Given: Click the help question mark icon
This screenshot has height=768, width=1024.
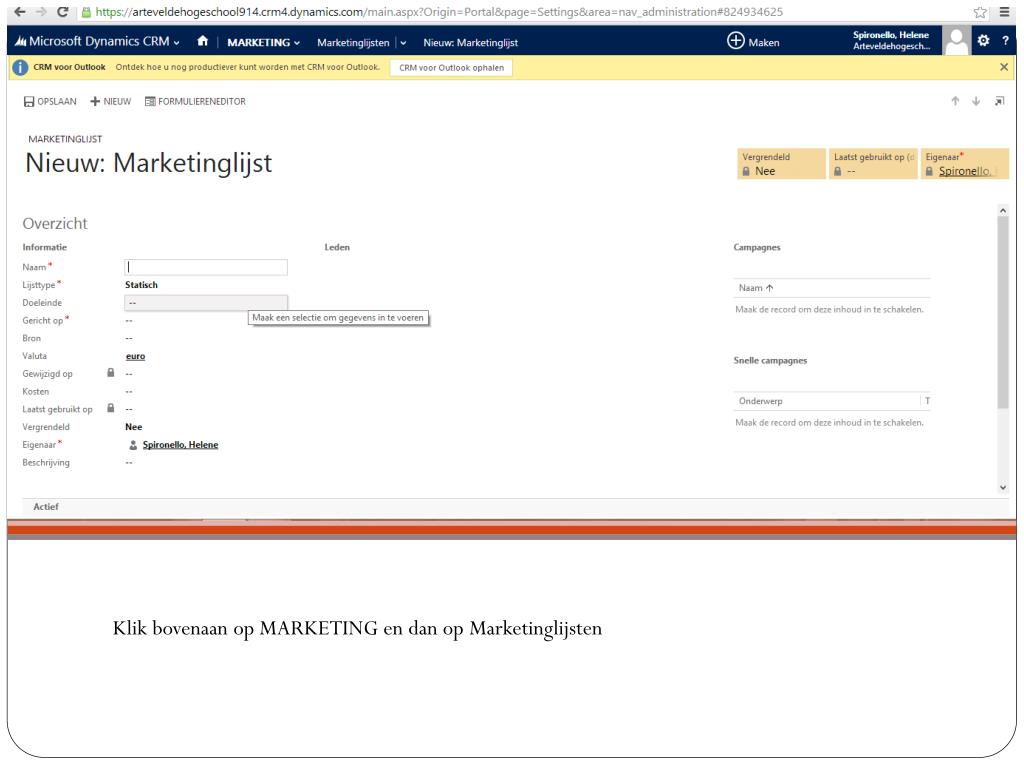Looking at the screenshot, I should (1005, 42).
